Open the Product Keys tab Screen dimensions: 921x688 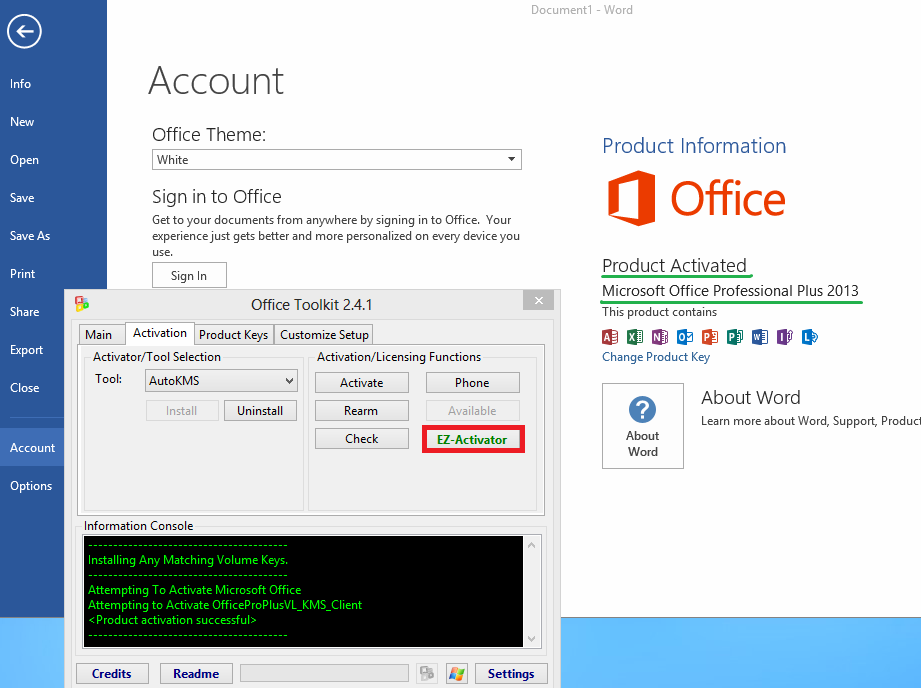[x=233, y=334]
